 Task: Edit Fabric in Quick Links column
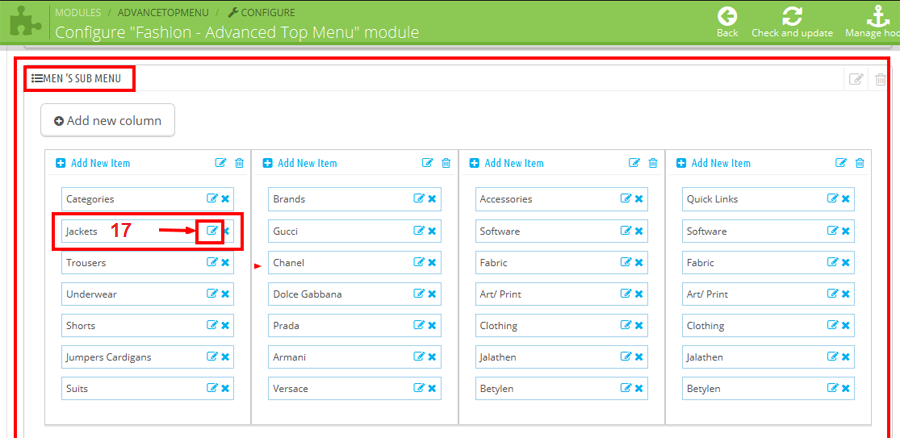tap(832, 262)
